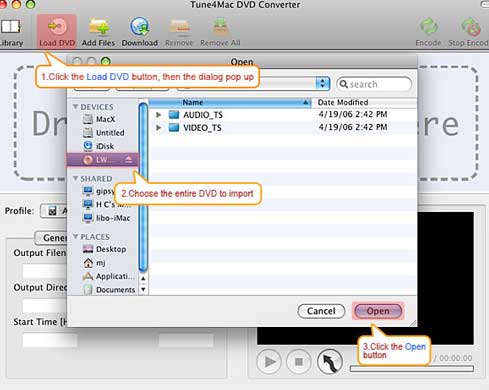
Task: Sort by Name column header
Action: point(230,102)
